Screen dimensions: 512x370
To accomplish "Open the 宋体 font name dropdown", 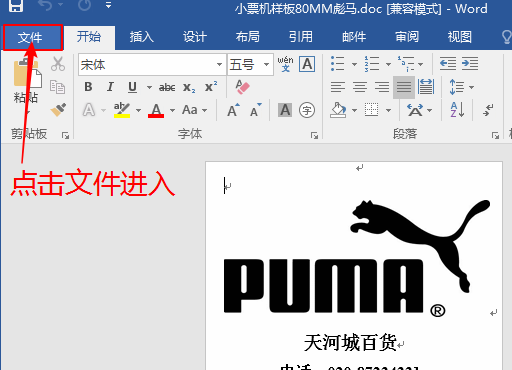I will coord(219,64).
